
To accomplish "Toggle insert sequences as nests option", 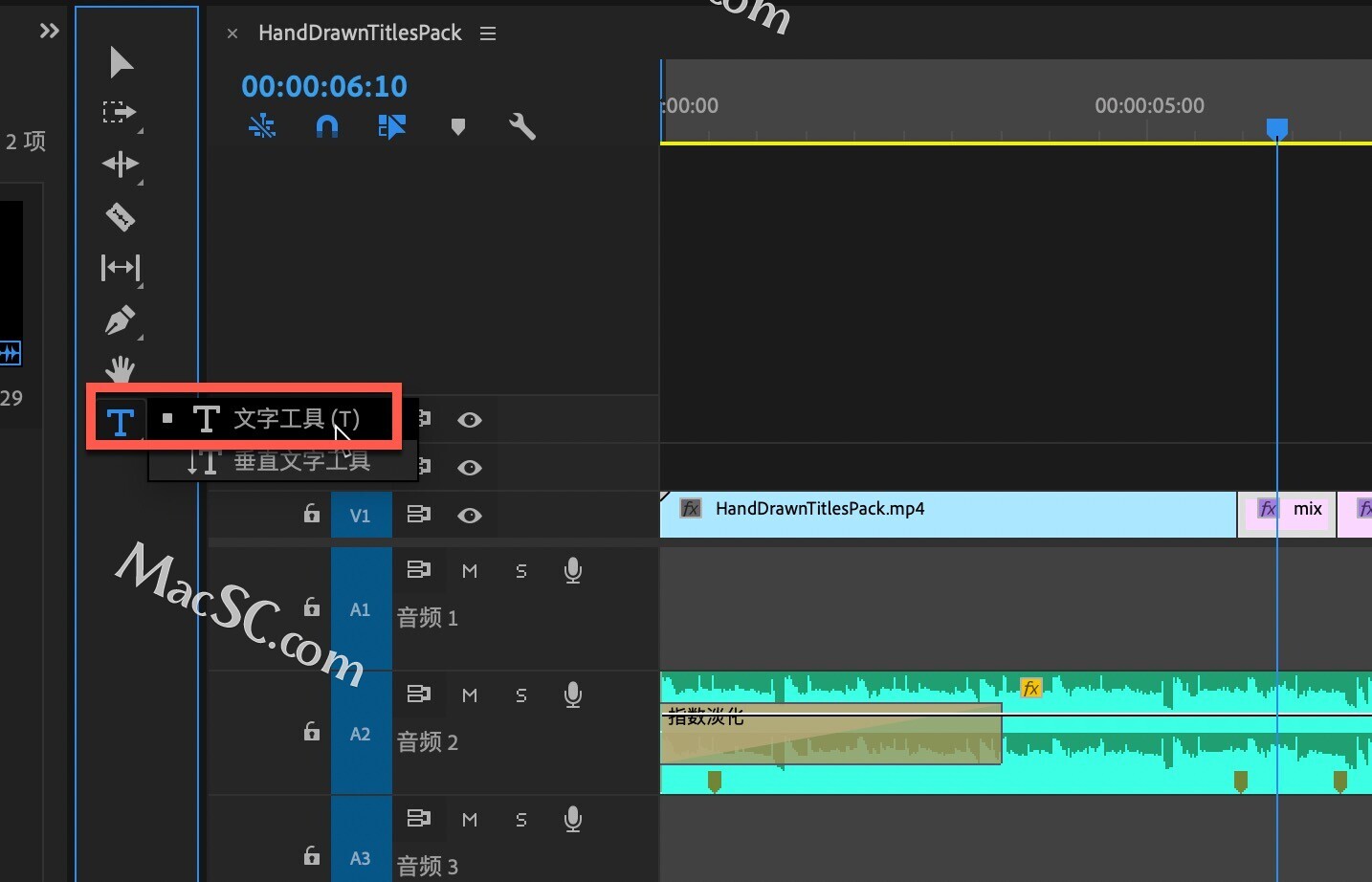I will (262, 126).
